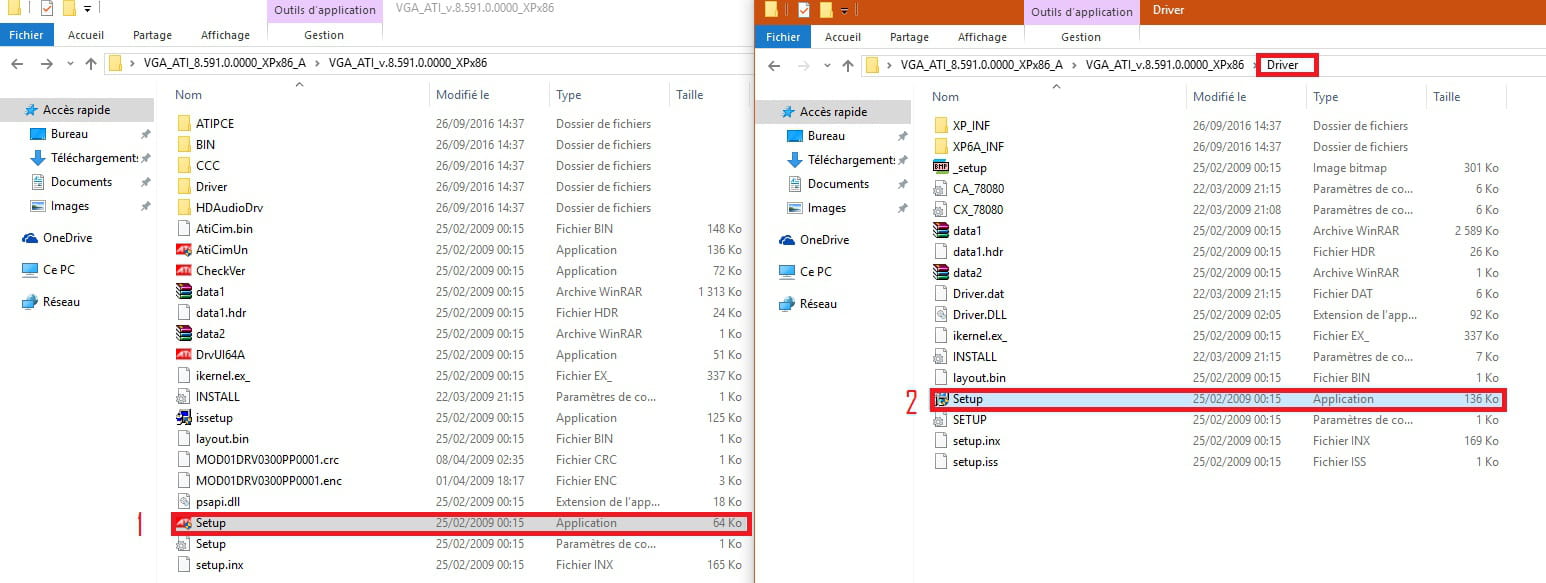Go back in the Driver window

(776, 66)
